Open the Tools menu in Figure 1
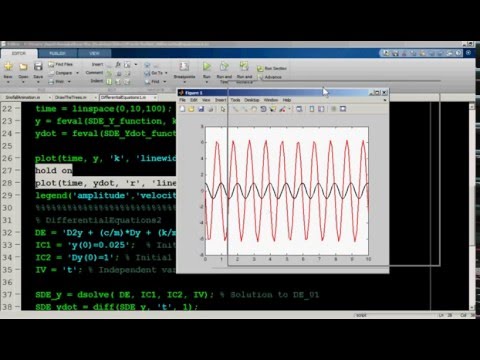This screenshot has width=480, height=360. pos(235,100)
